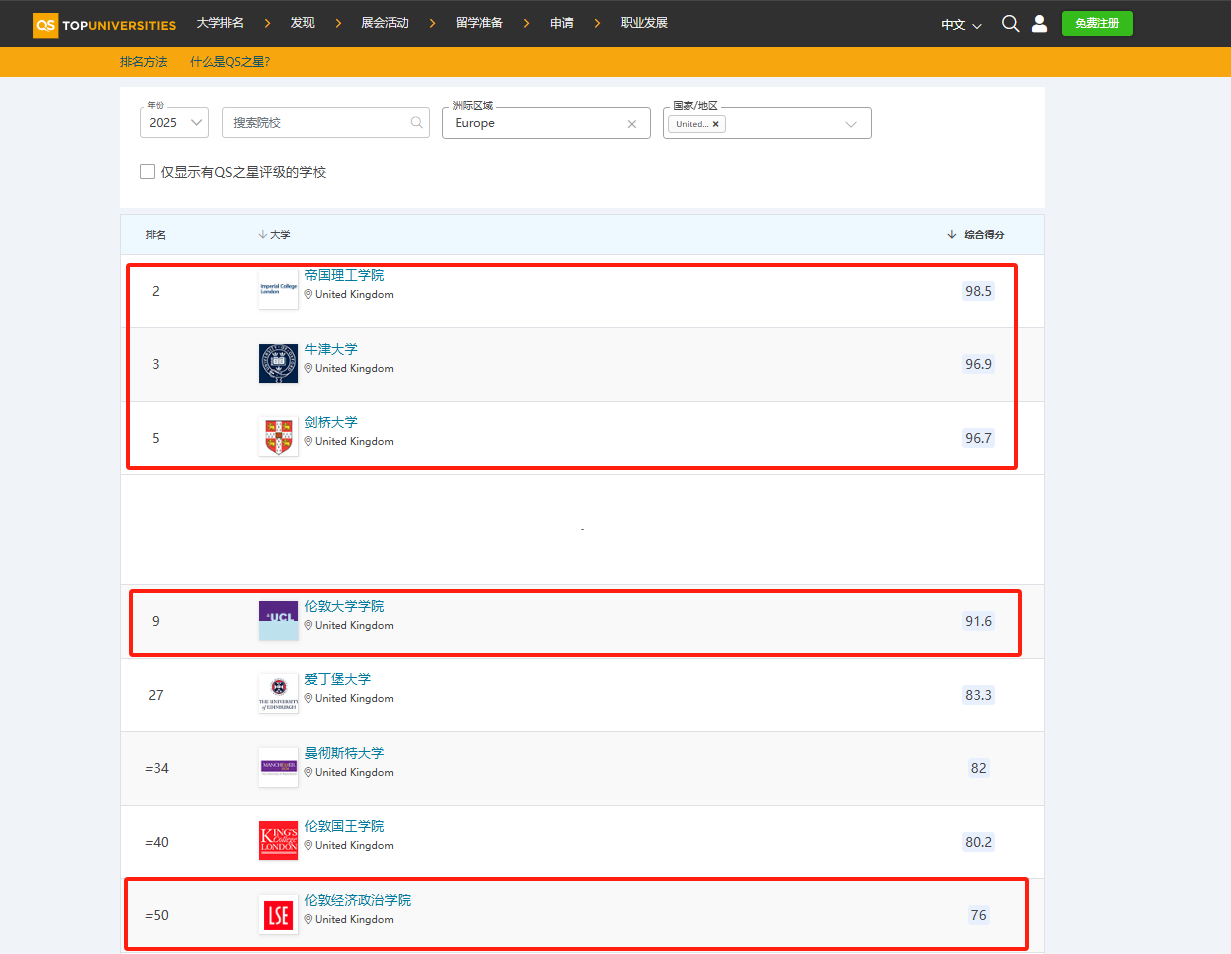The height and width of the screenshot is (954, 1231).
Task: Remove the United Kingdom country tag
Action: click(715, 124)
